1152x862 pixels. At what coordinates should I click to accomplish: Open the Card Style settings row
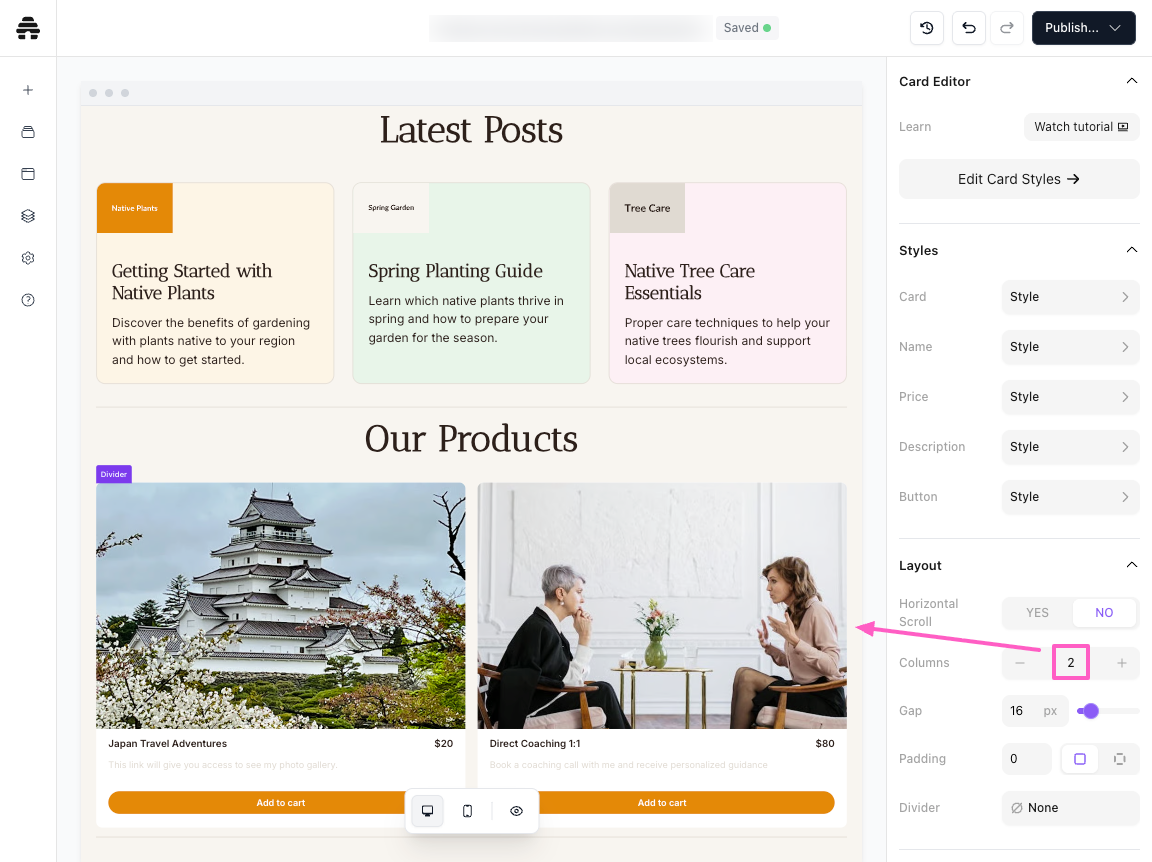tap(1070, 297)
